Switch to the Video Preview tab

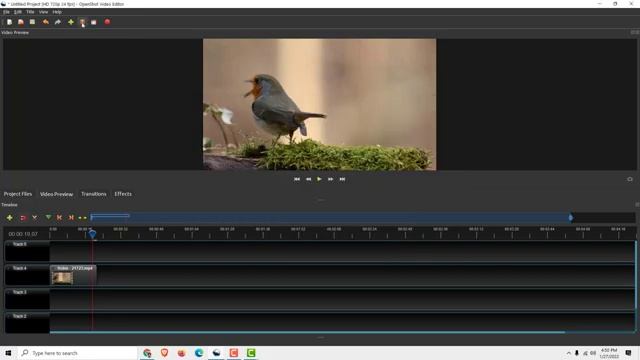point(56,194)
